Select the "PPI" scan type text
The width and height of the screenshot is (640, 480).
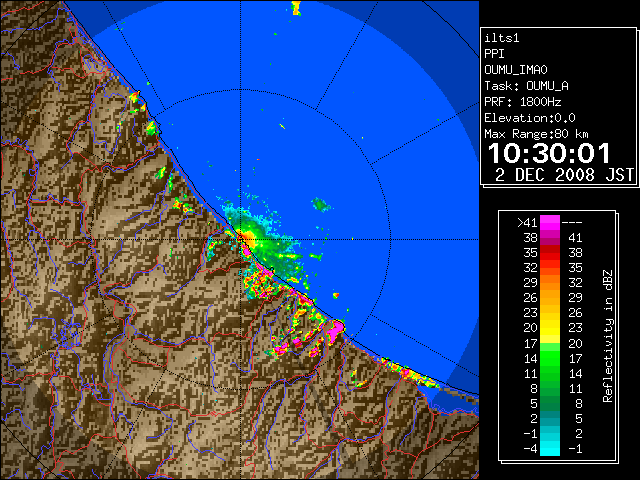[494, 54]
